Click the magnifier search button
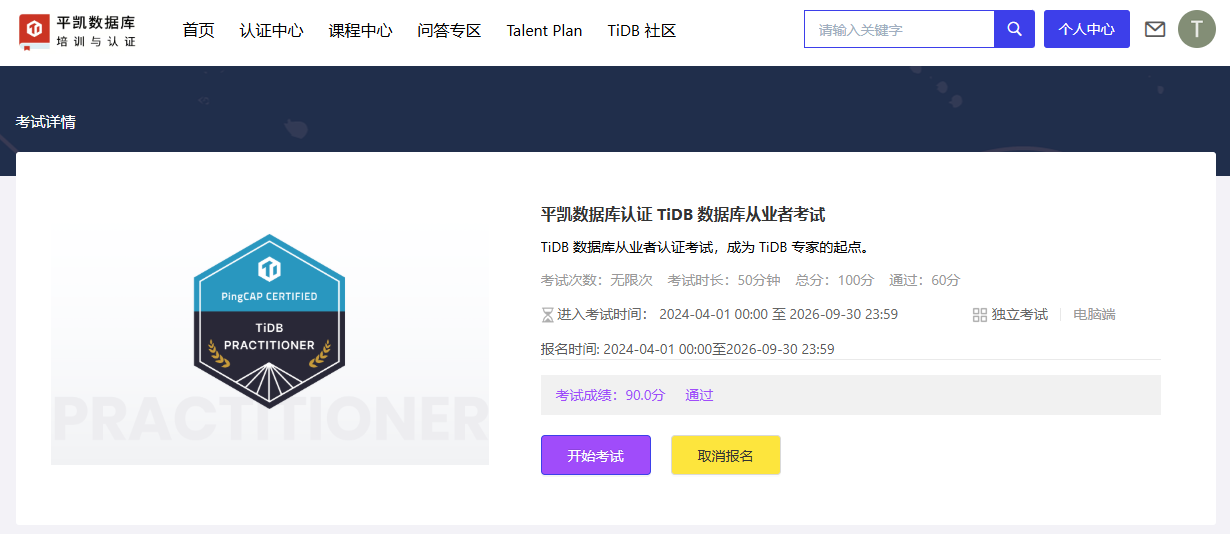The width and height of the screenshot is (1230, 534). click(x=1014, y=29)
